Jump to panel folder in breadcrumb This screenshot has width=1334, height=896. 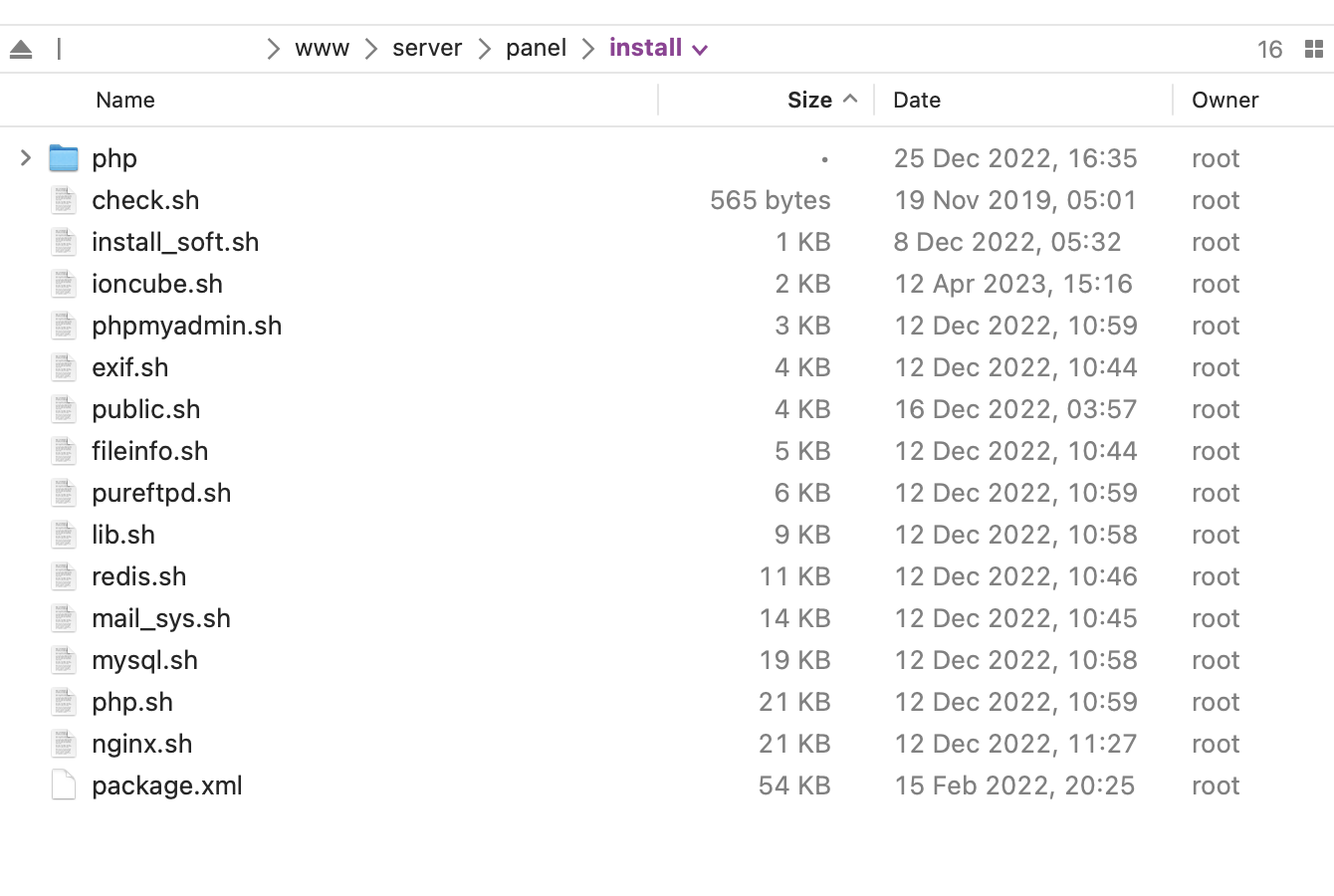tap(536, 49)
